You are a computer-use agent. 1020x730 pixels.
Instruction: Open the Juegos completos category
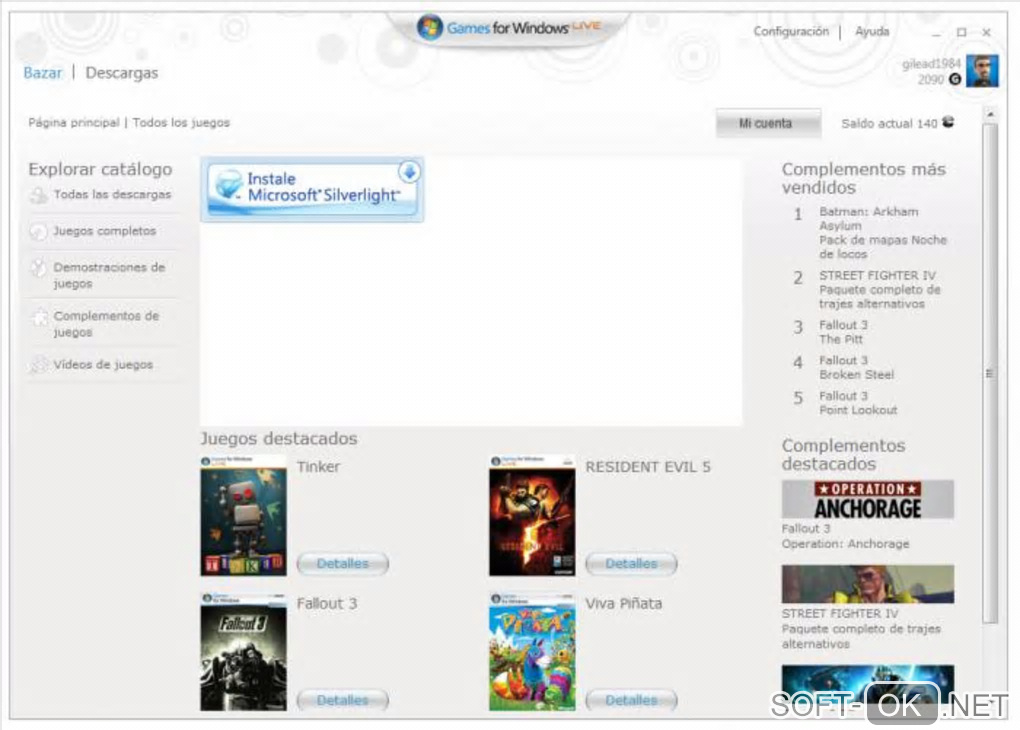click(x=105, y=230)
